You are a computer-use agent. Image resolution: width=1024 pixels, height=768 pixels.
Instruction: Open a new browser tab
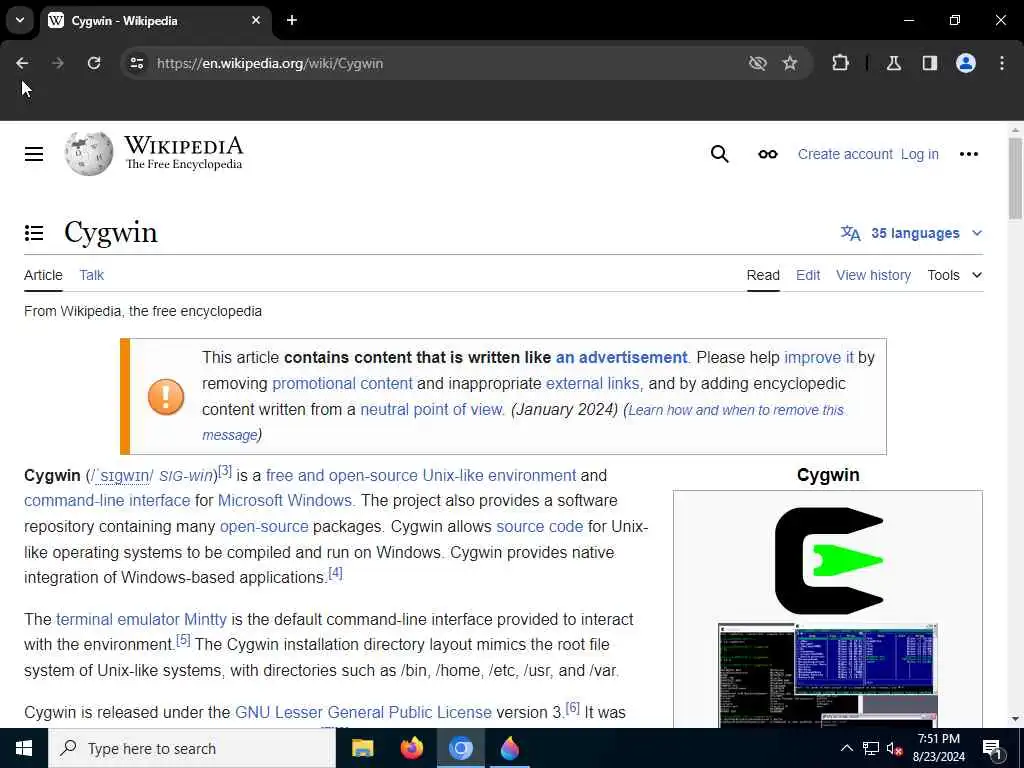coord(292,20)
